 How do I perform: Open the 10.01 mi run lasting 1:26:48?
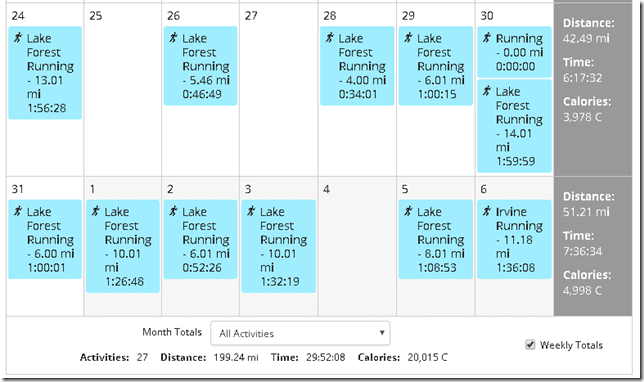pyautogui.click(x=123, y=246)
